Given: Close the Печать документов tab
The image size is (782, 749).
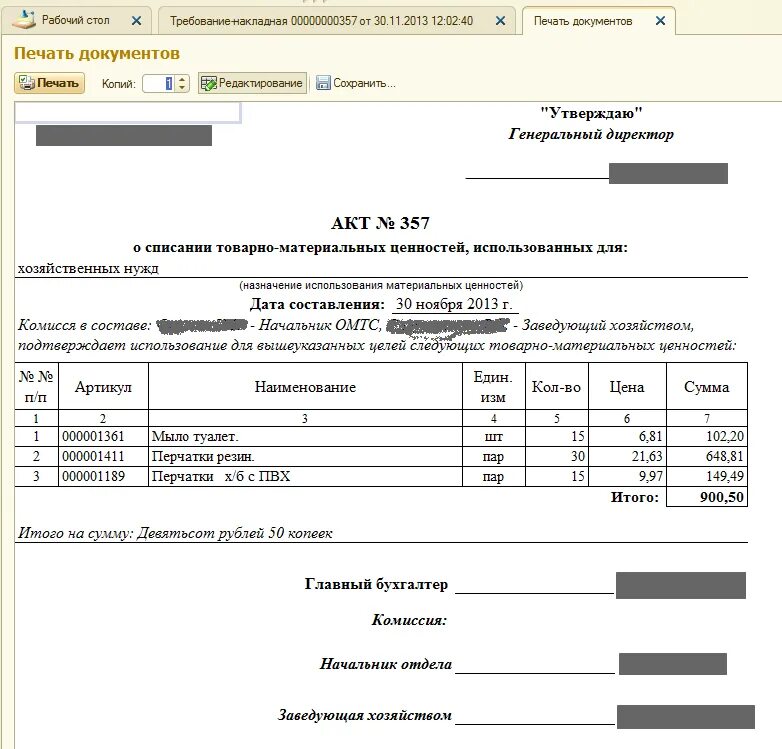Looking at the screenshot, I should 660,20.
